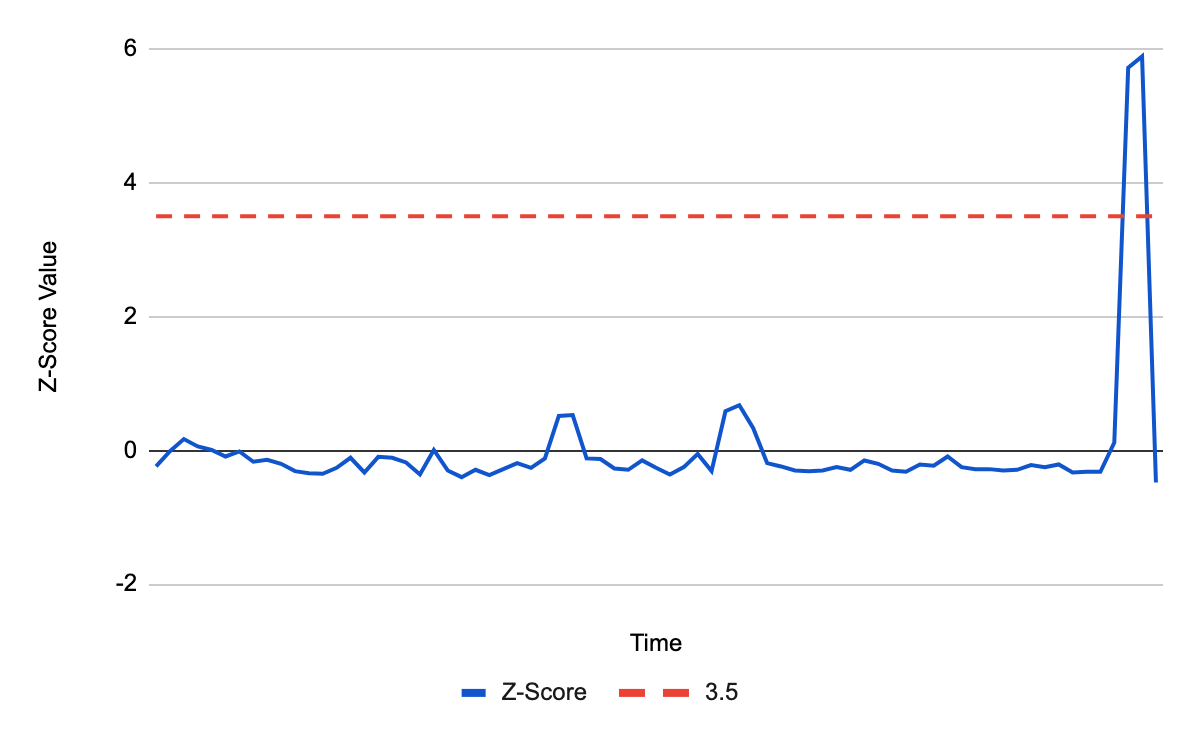The height and width of the screenshot is (742, 1200).
Task: Click the Z-Score Value vertical axis title
Action: point(49,315)
